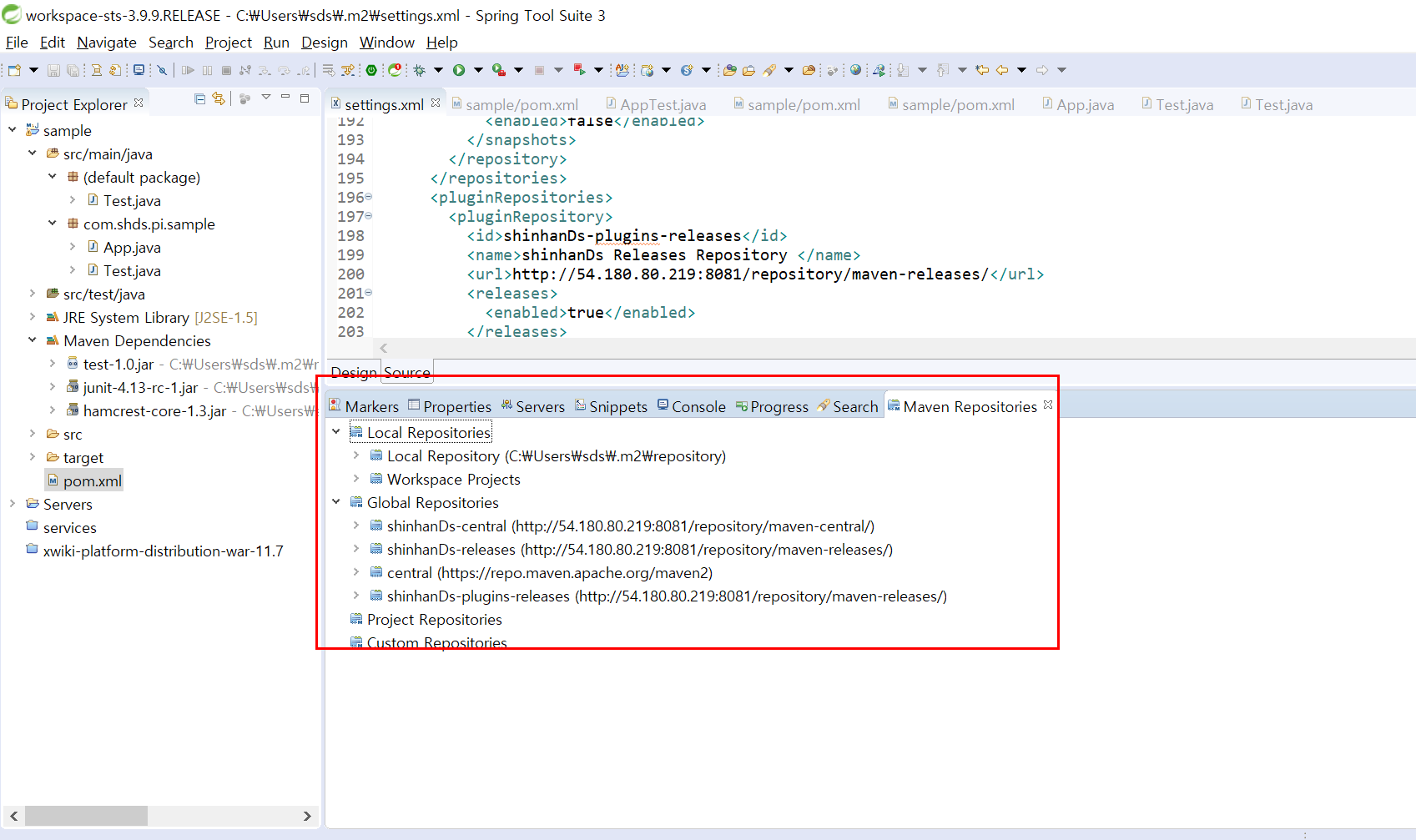Click the Save icon in toolbar
Viewport: 1416px width, 840px height.
pyautogui.click(x=53, y=70)
